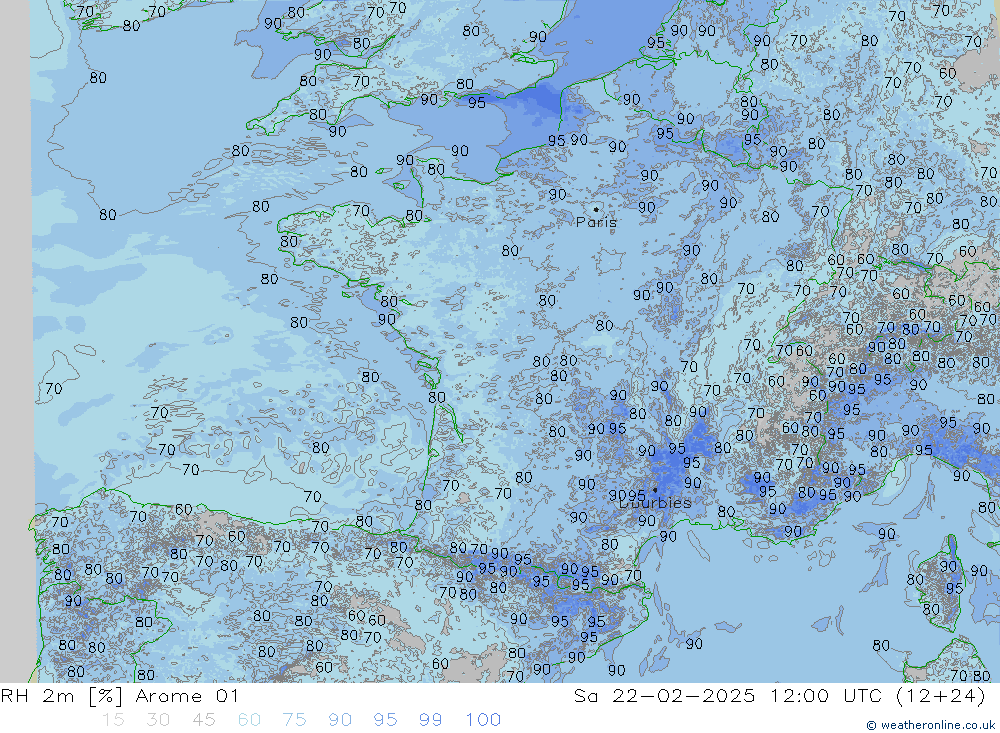1000x733 pixels.
Task: Click the Paris city label
Action: [x=596, y=222]
